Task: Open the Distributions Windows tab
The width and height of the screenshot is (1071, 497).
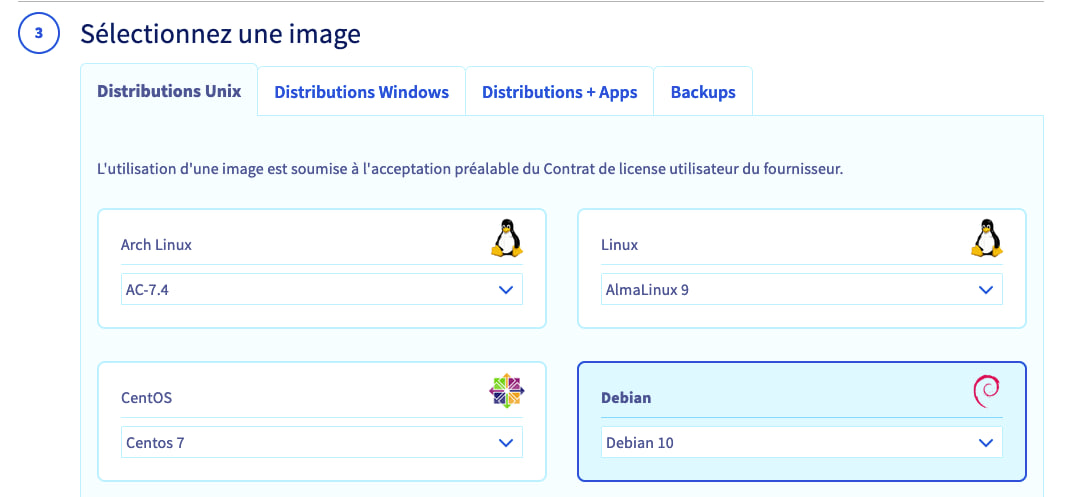Action: click(x=361, y=92)
